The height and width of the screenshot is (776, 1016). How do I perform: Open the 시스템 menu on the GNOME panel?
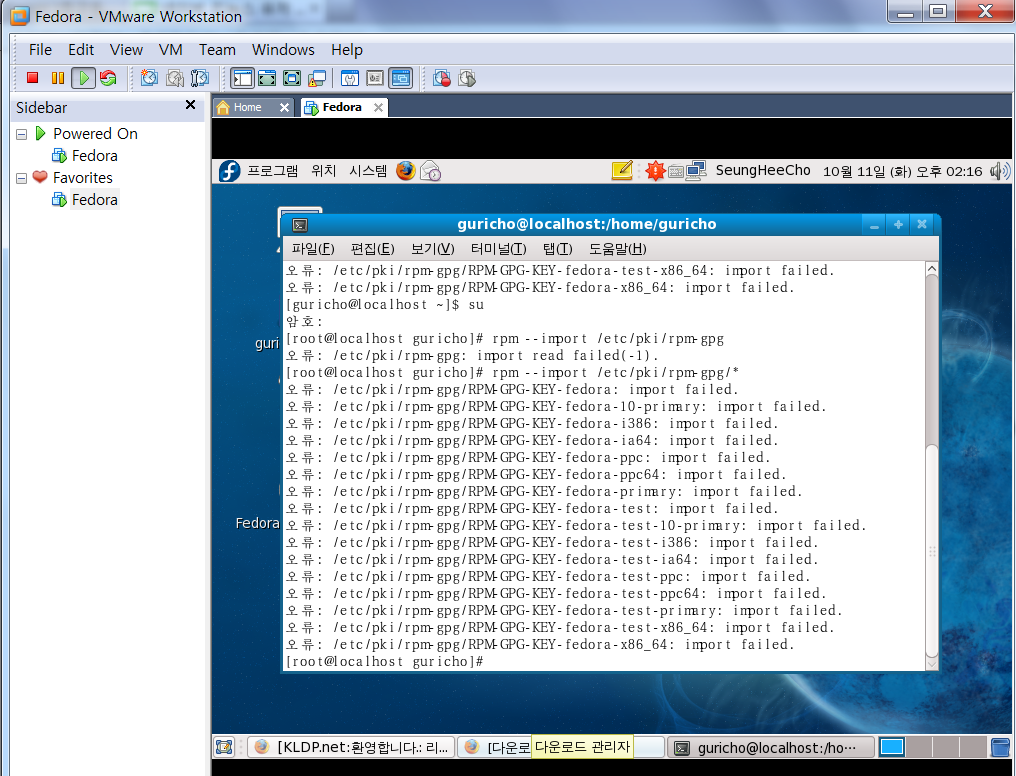tap(368, 171)
